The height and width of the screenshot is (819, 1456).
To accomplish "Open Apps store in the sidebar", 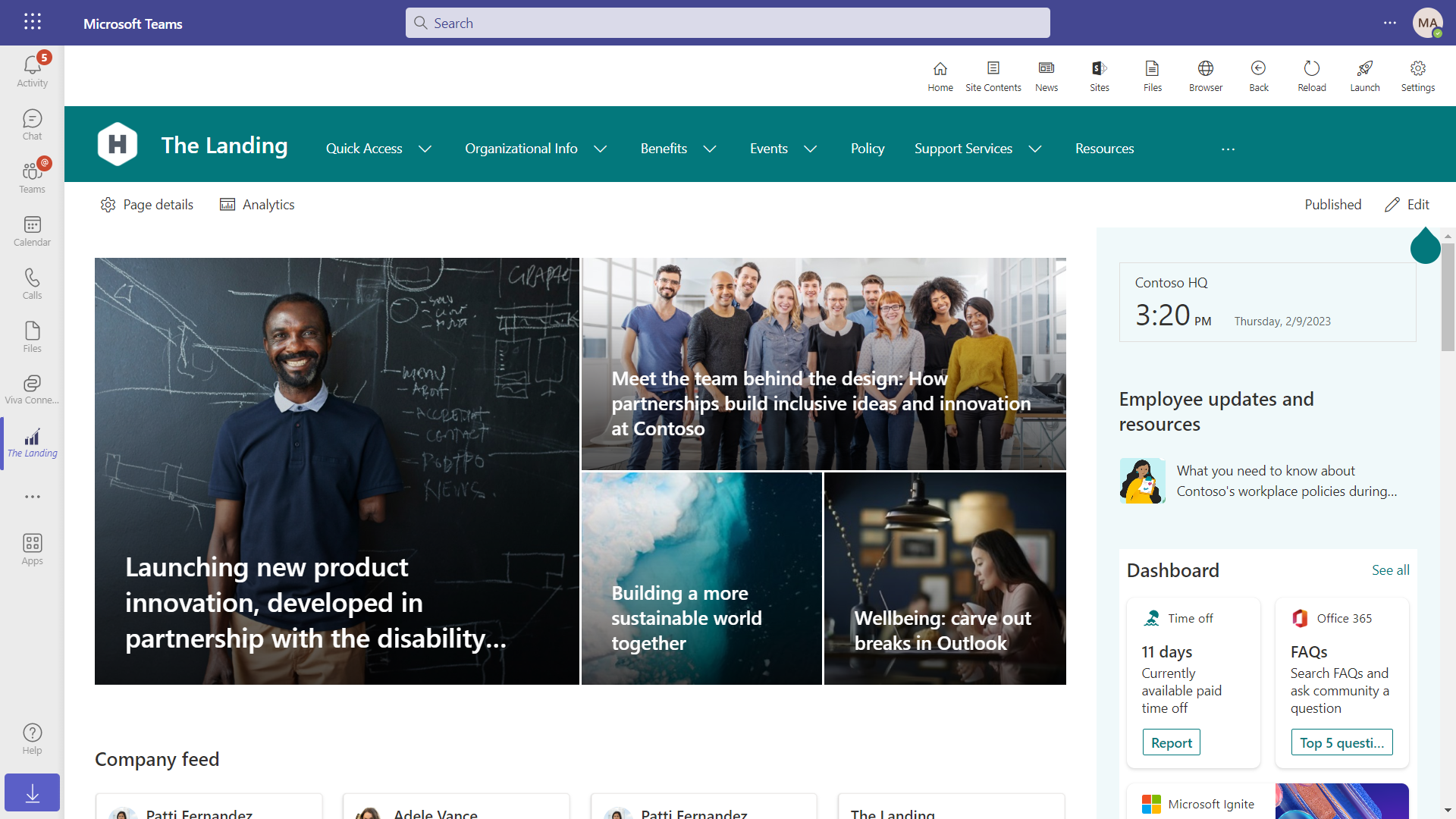I will pos(32,550).
